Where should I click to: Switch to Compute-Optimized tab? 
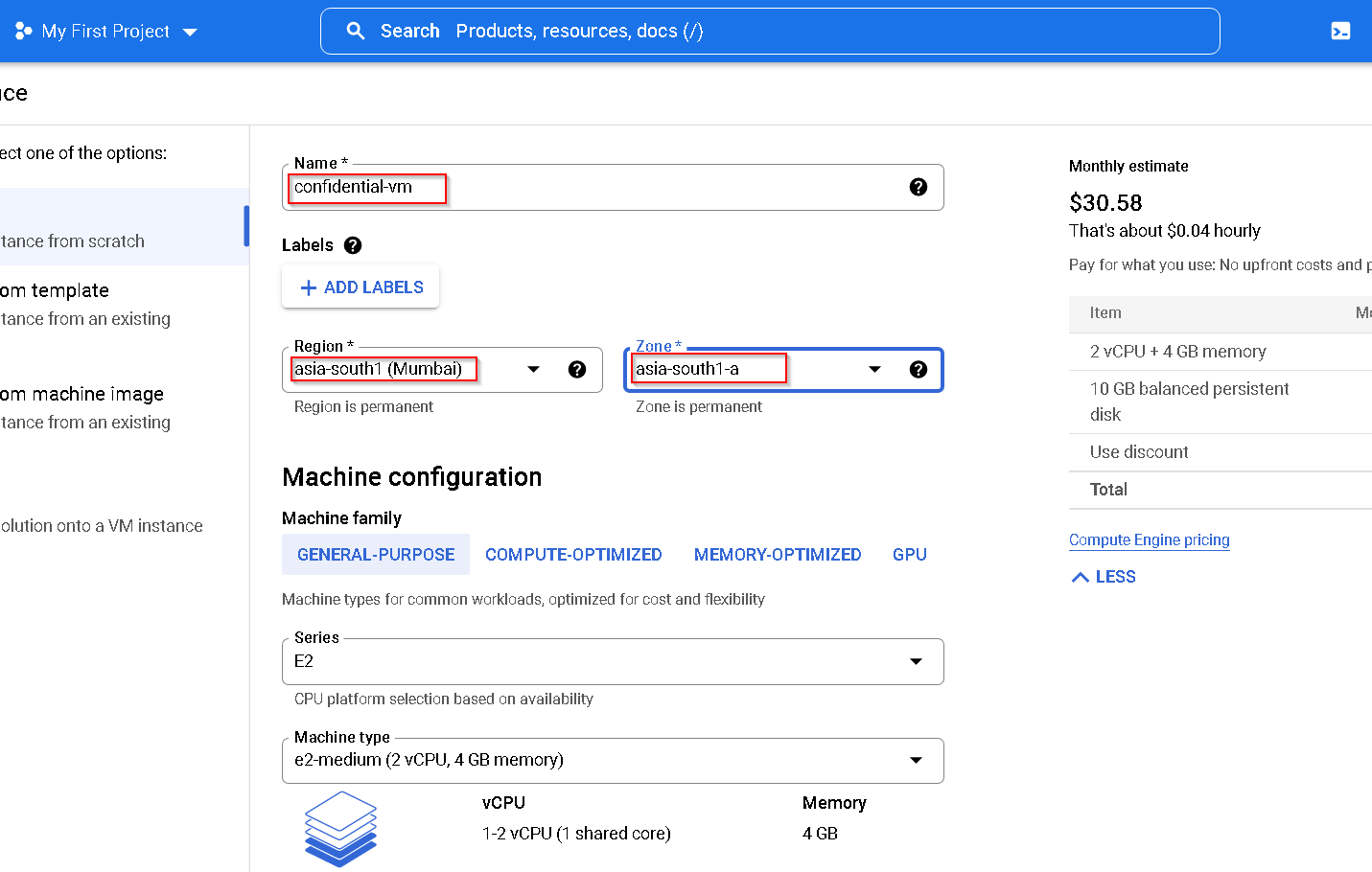pos(573,555)
